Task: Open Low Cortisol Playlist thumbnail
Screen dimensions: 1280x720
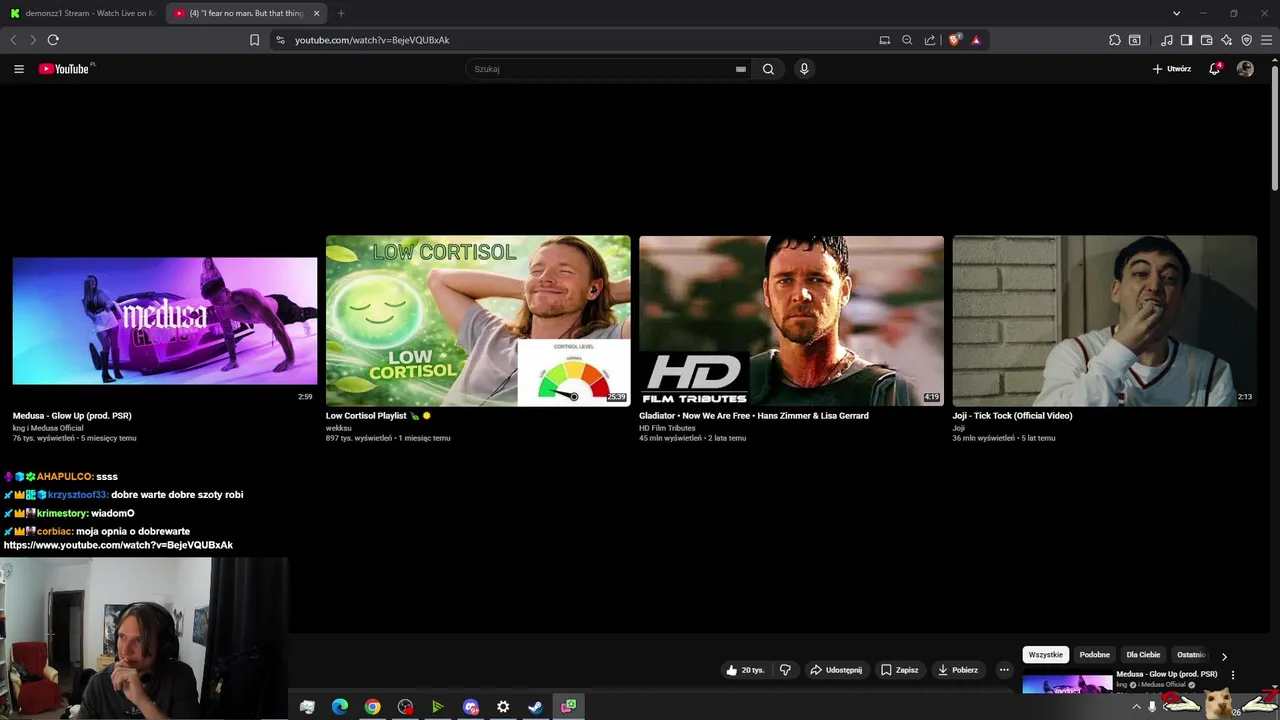Action: pyautogui.click(x=478, y=321)
